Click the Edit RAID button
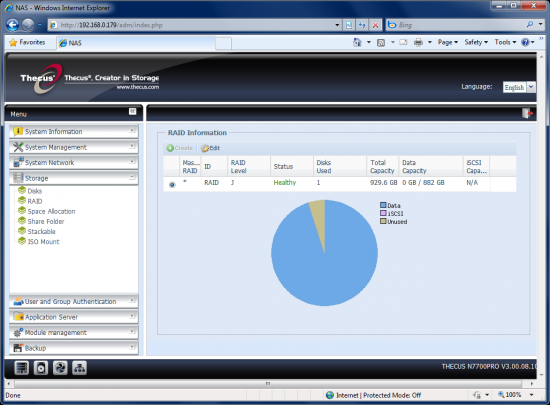550x405 pixels. [x=210, y=148]
